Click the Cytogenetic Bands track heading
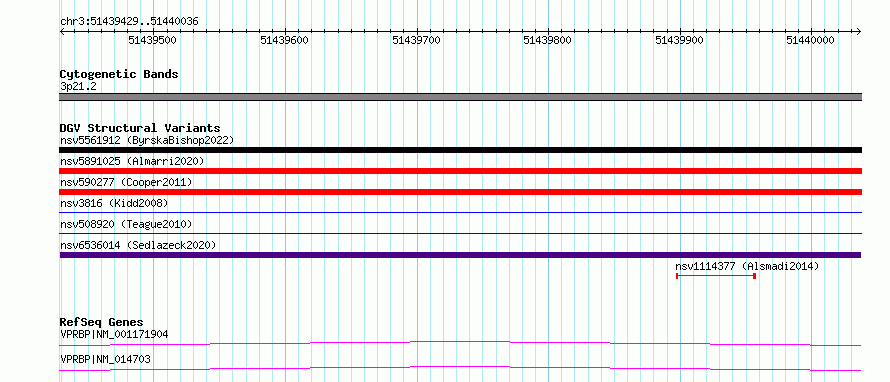Screen dimensions: 890x382 (119, 74)
